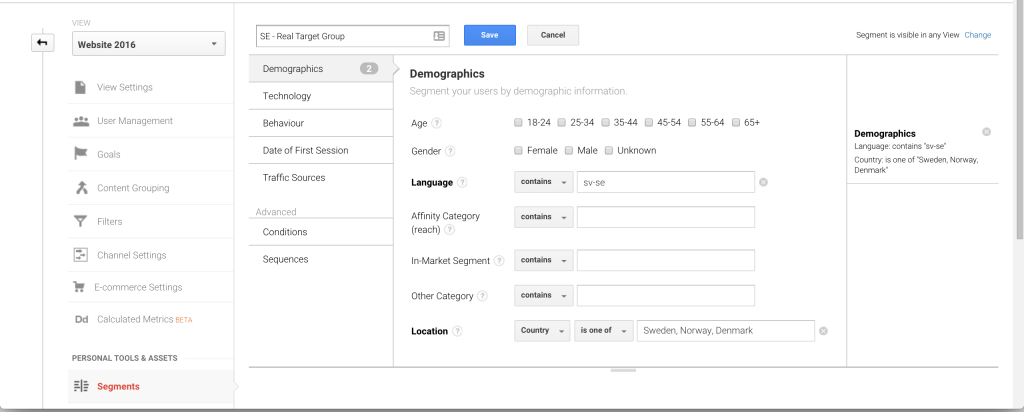Switch to the Technology tab
This screenshot has height=412, width=1024.
[x=321, y=96]
